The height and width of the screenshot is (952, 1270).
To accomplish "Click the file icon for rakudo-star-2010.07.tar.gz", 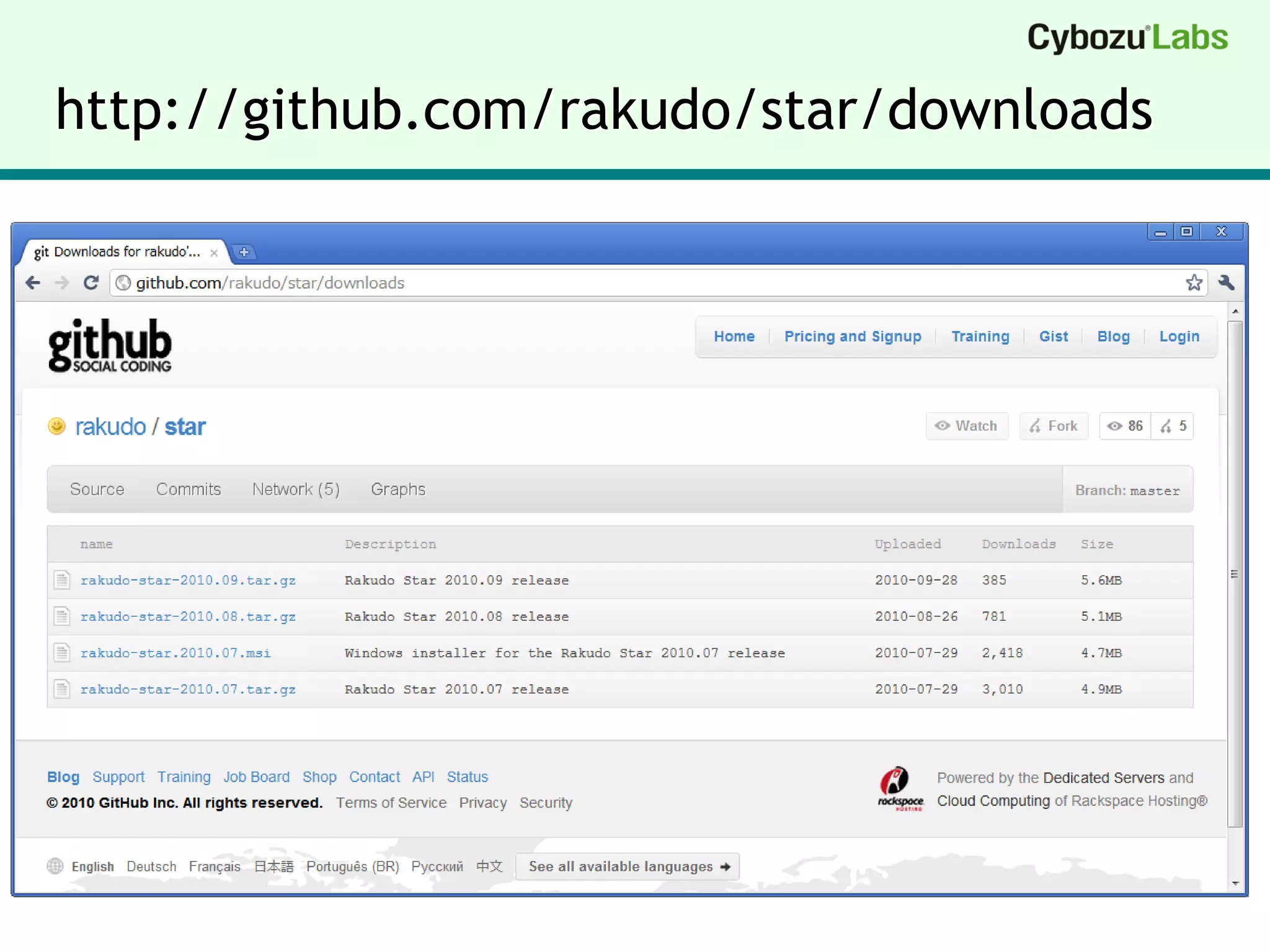I will tap(61, 689).
